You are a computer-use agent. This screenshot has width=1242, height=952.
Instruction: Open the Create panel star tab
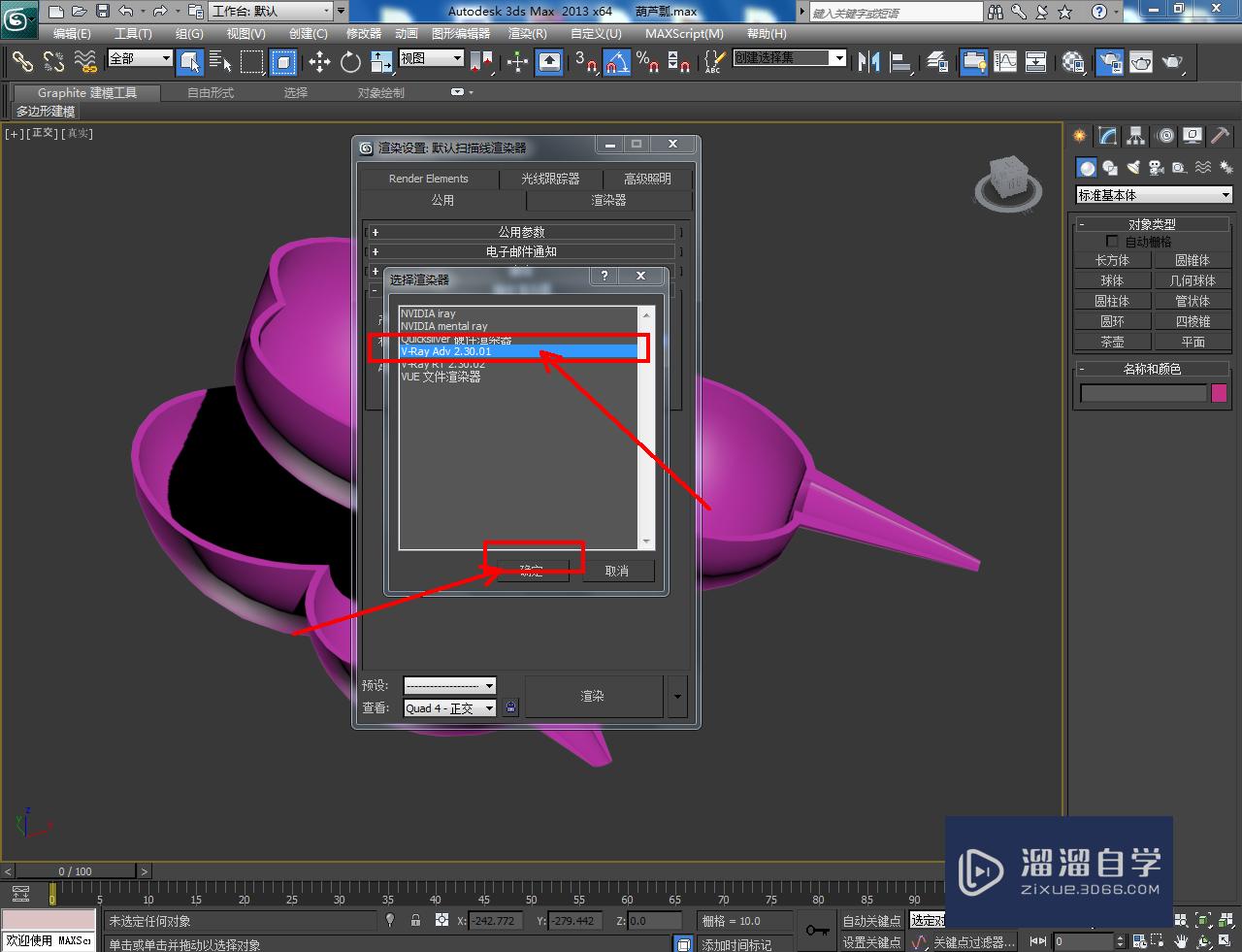click(1080, 136)
